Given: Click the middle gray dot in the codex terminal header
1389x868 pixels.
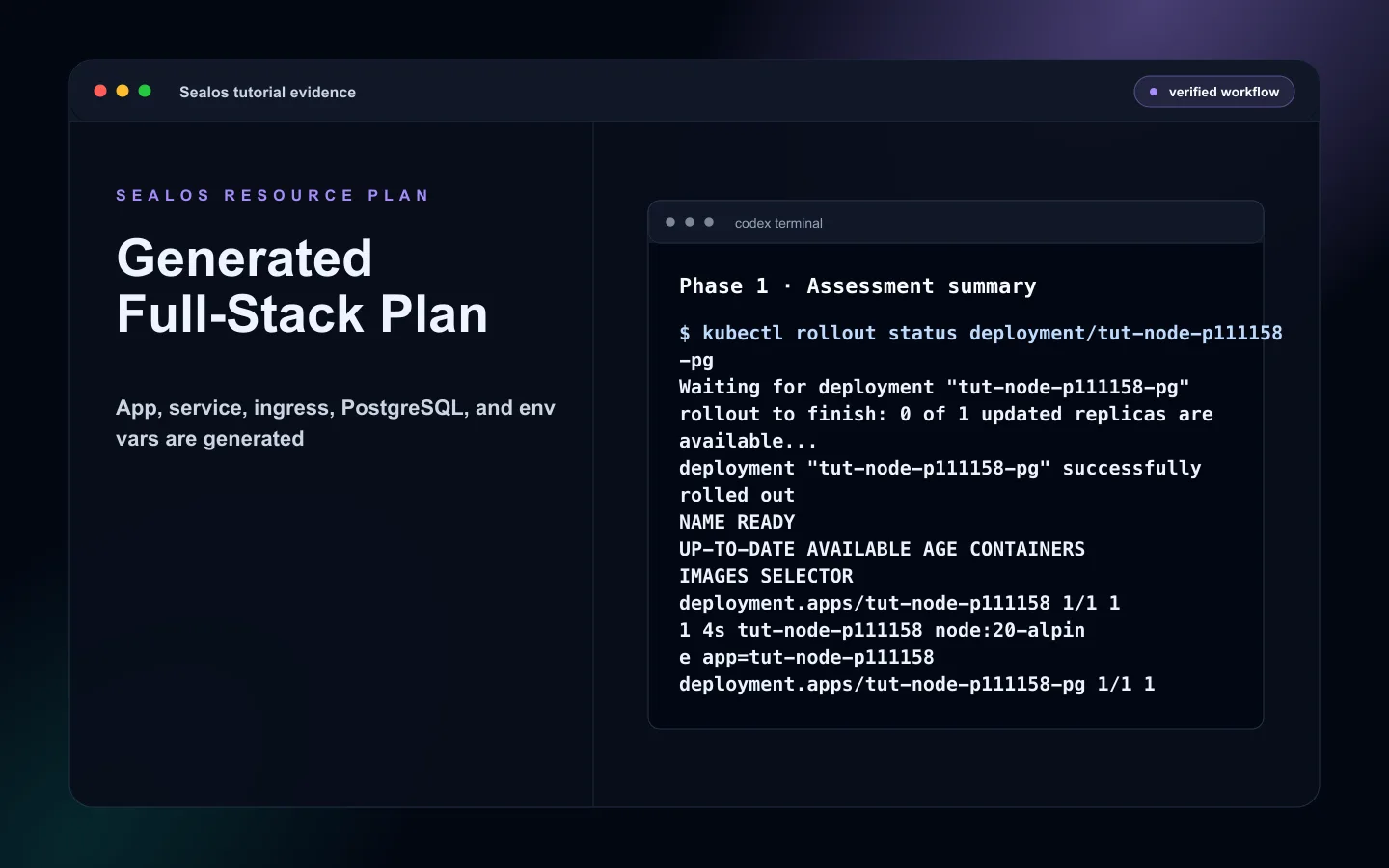Looking at the screenshot, I should click(690, 222).
